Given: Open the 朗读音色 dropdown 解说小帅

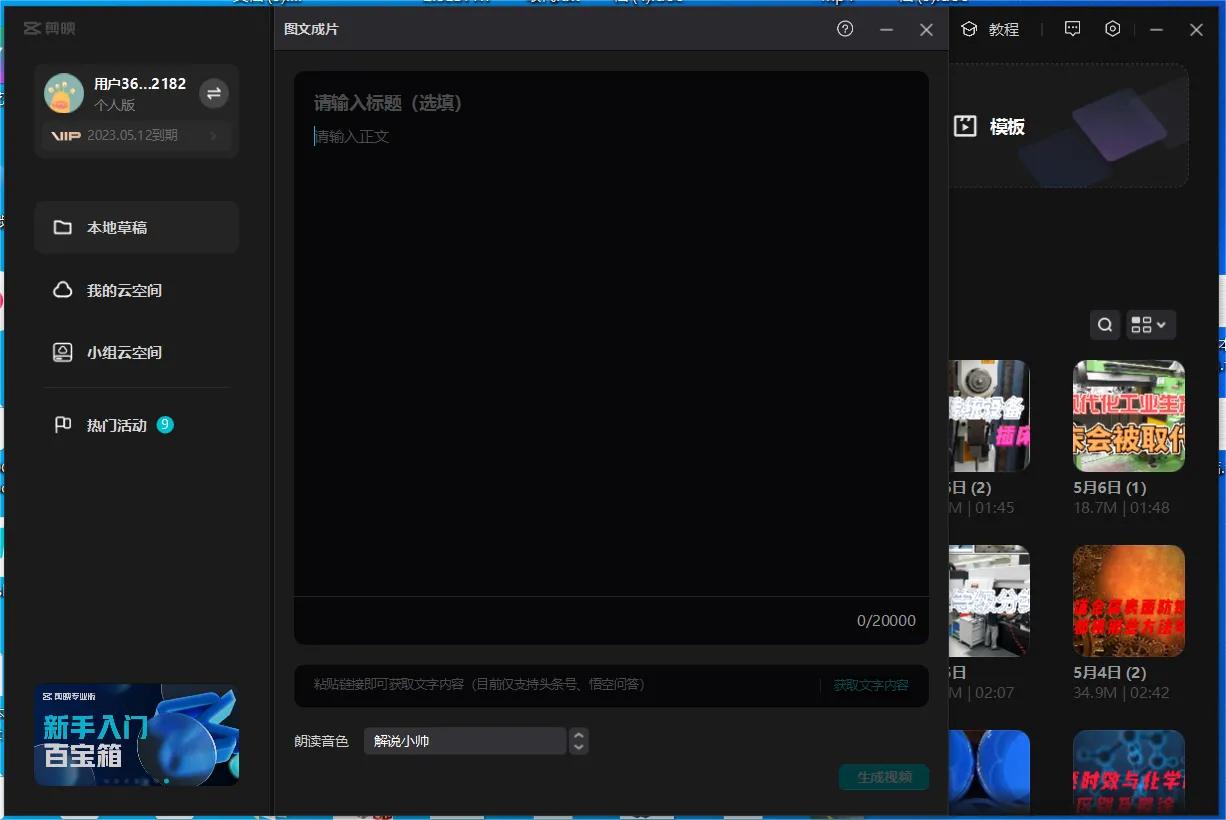Looking at the screenshot, I should pos(465,741).
